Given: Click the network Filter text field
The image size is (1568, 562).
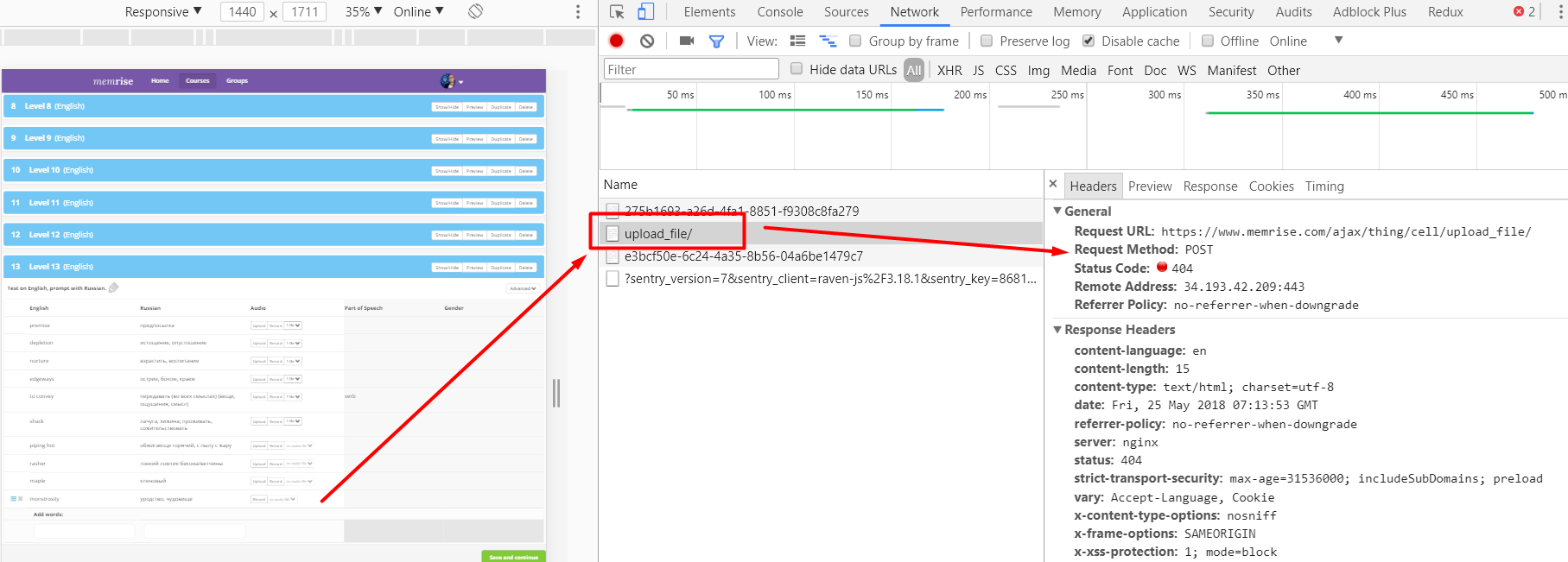Looking at the screenshot, I should [690, 69].
